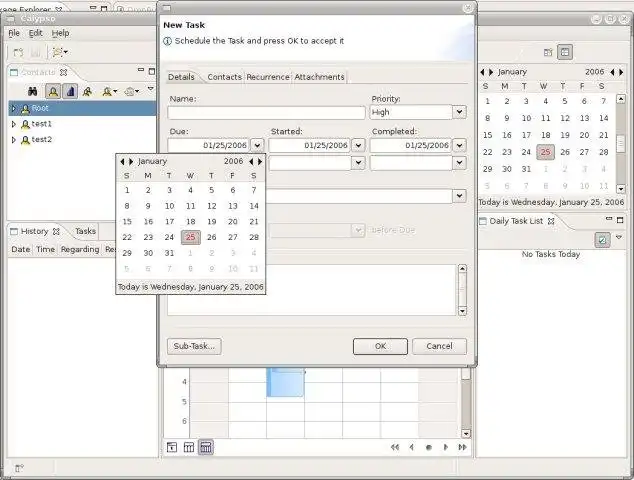Image resolution: width=634 pixels, height=480 pixels.
Task: Open the History tab
Action: 35,231
